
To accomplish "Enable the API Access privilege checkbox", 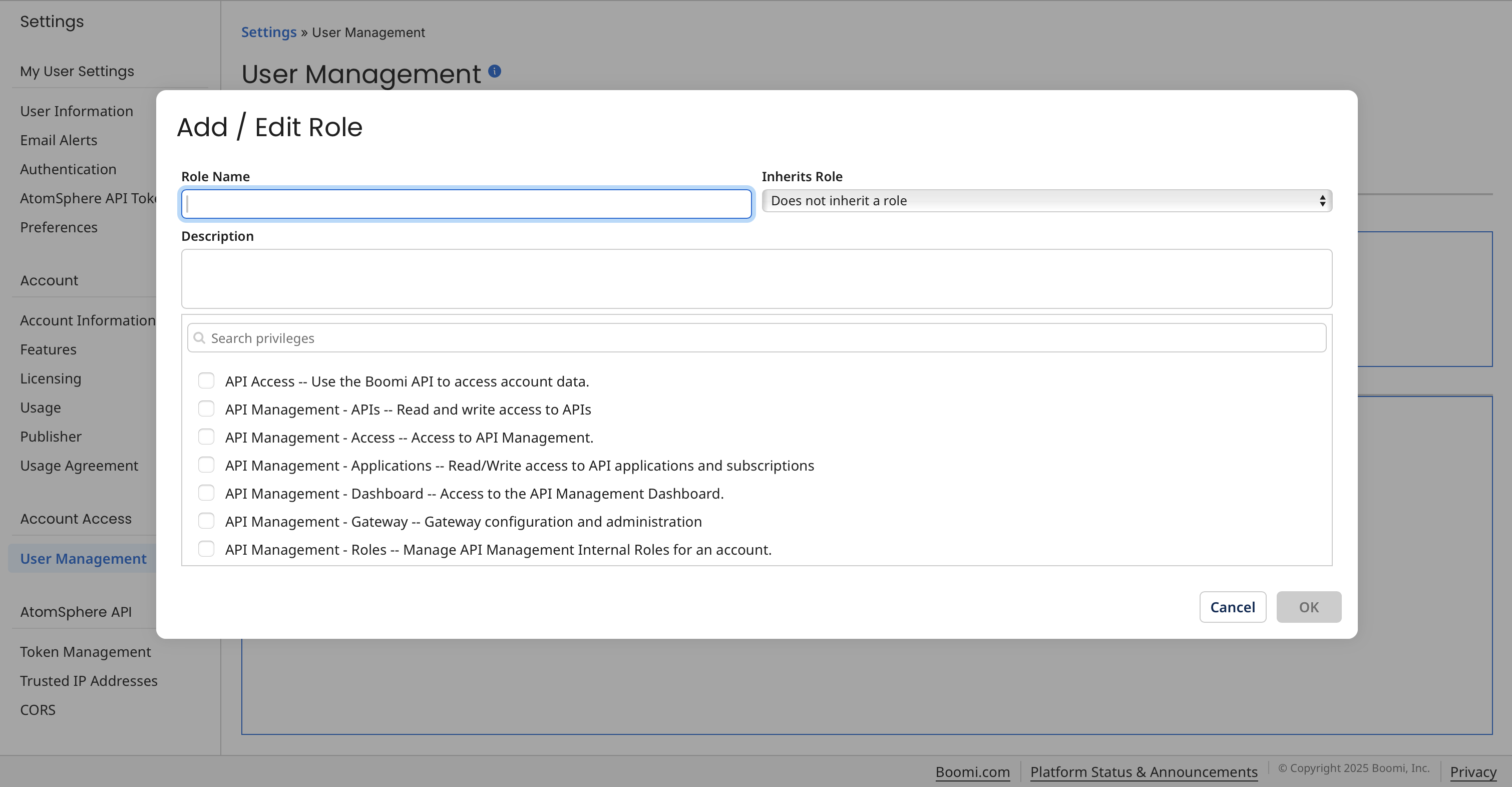I will [206, 380].
